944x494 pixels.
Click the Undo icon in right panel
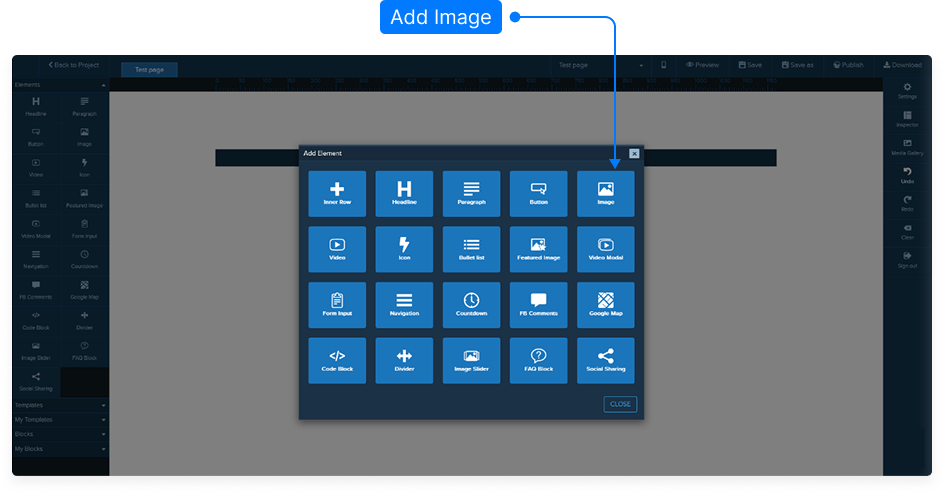[x=907, y=175]
